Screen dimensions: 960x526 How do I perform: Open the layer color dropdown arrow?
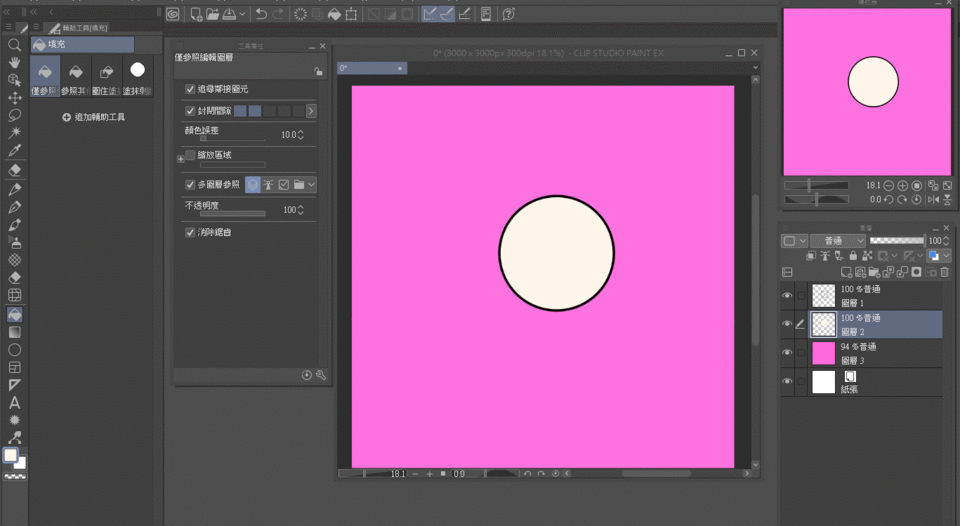[x=946, y=256]
